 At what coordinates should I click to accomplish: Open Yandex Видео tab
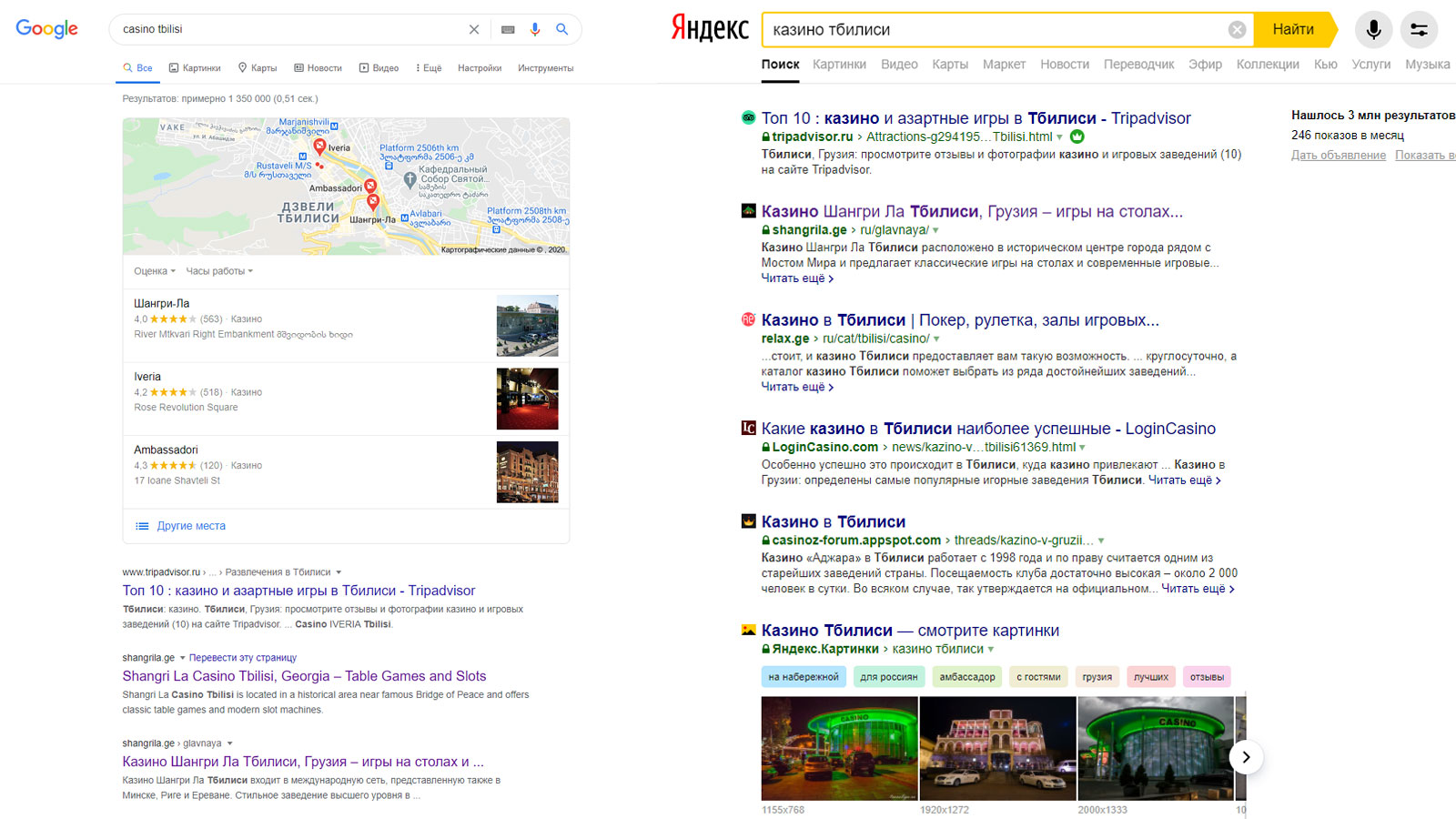point(899,65)
